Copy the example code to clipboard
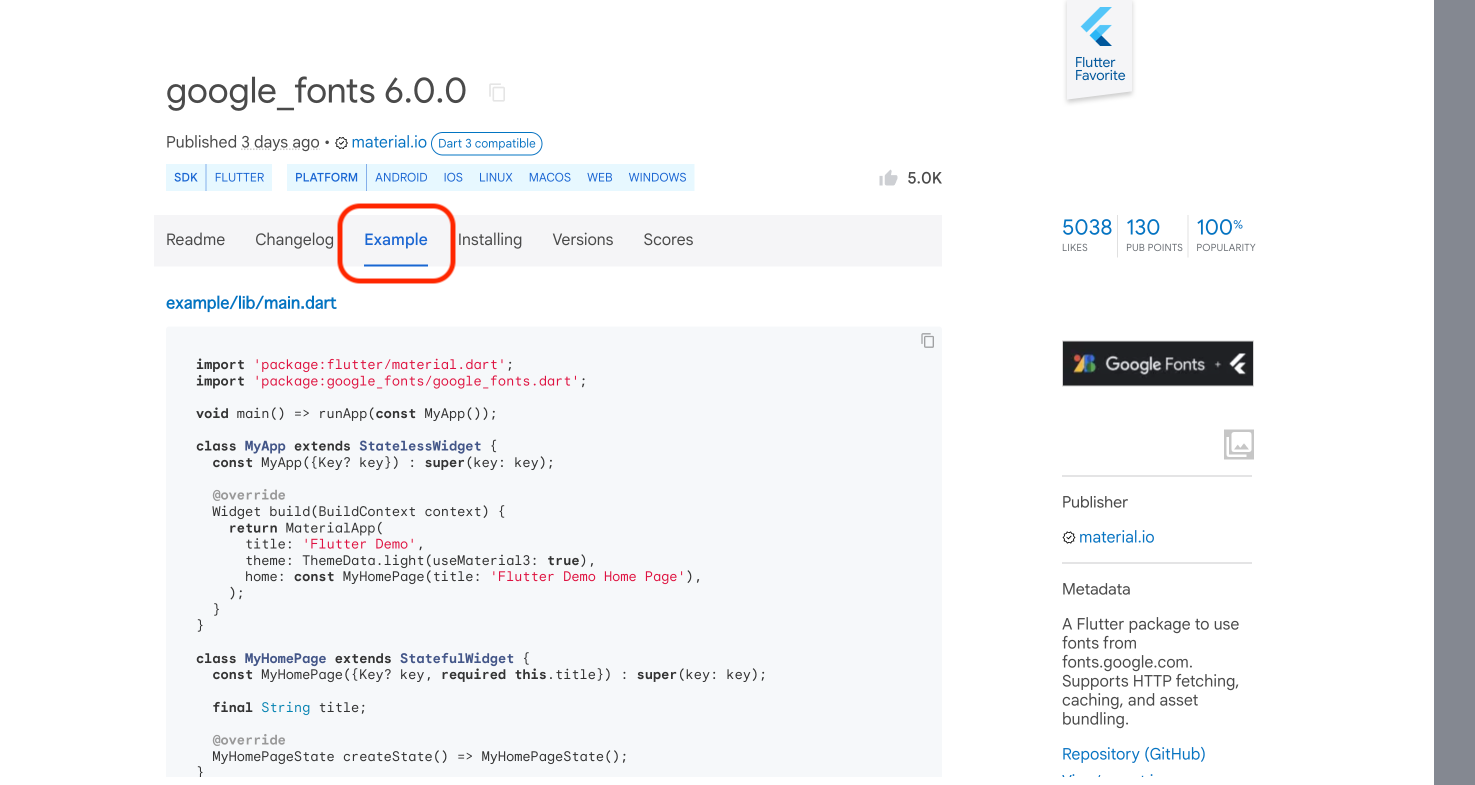The height and width of the screenshot is (785, 1475). (x=928, y=340)
